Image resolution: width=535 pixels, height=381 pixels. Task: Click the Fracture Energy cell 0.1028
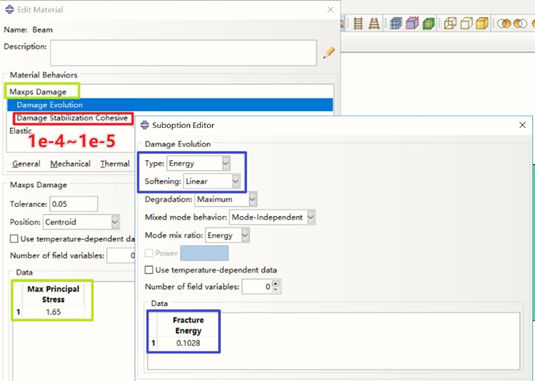(x=188, y=343)
